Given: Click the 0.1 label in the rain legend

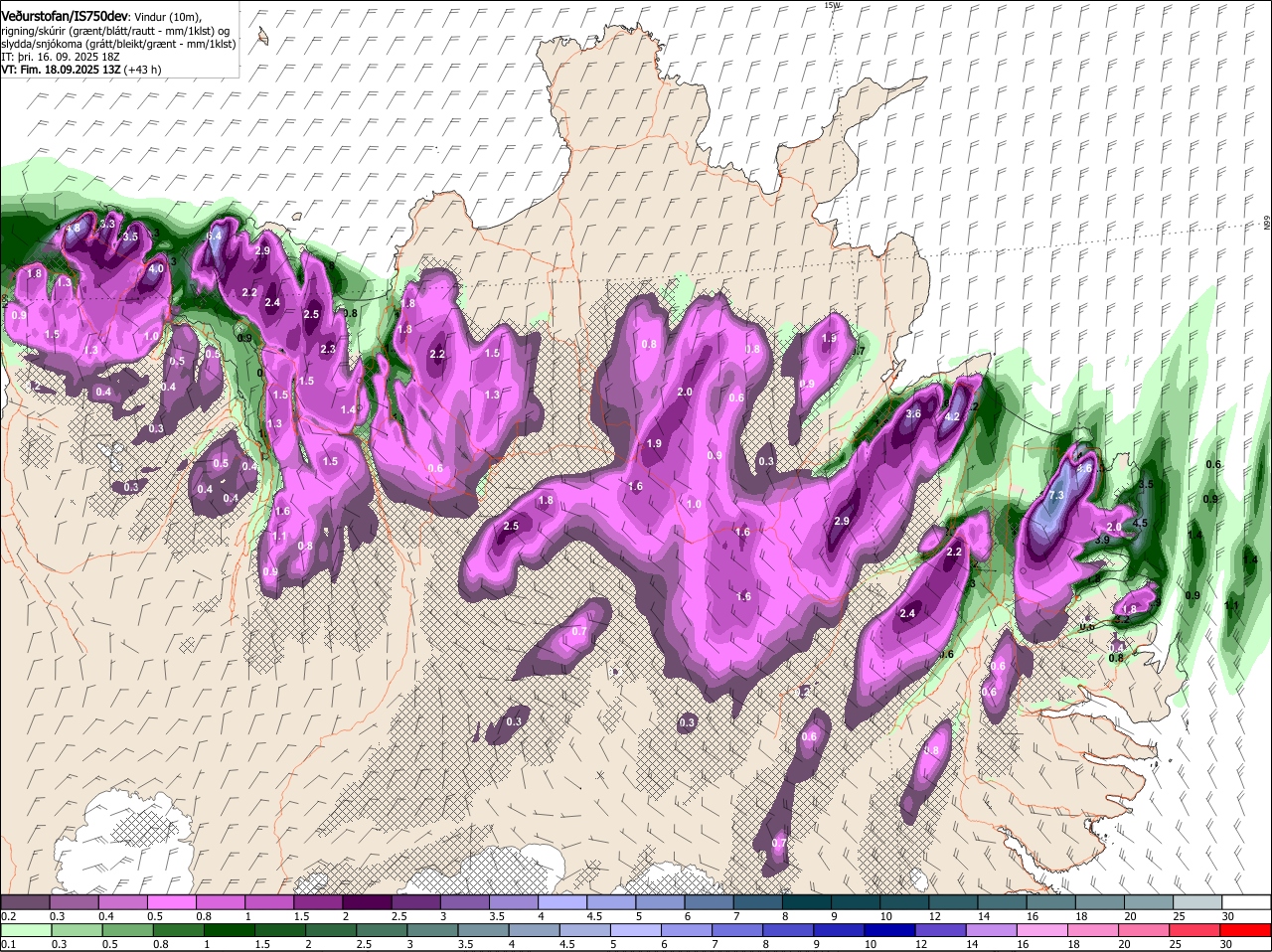Looking at the screenshot, I should coord(8,944).
